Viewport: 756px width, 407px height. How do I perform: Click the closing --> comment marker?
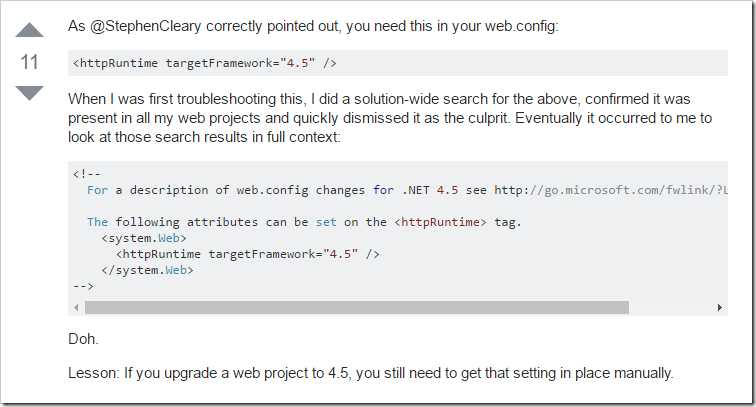(x=83, y=286)
